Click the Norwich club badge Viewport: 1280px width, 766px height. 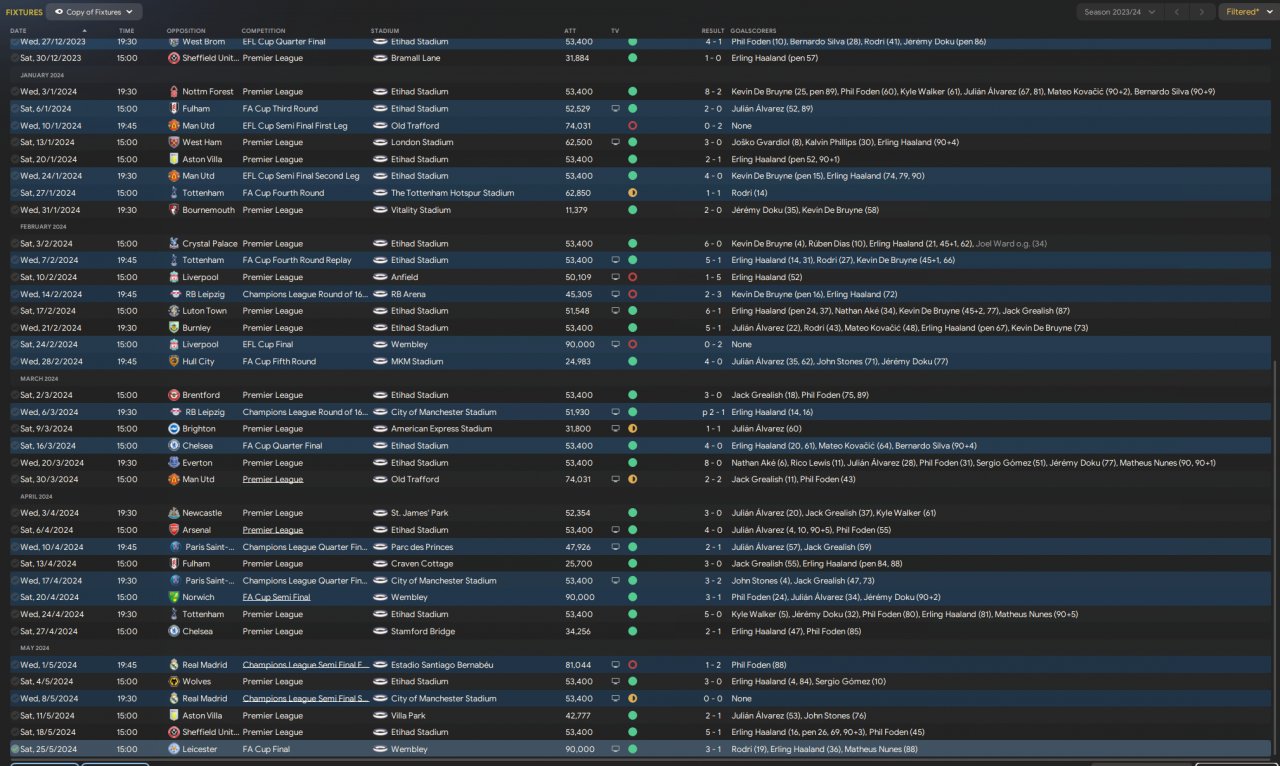(x=174, y=597)
